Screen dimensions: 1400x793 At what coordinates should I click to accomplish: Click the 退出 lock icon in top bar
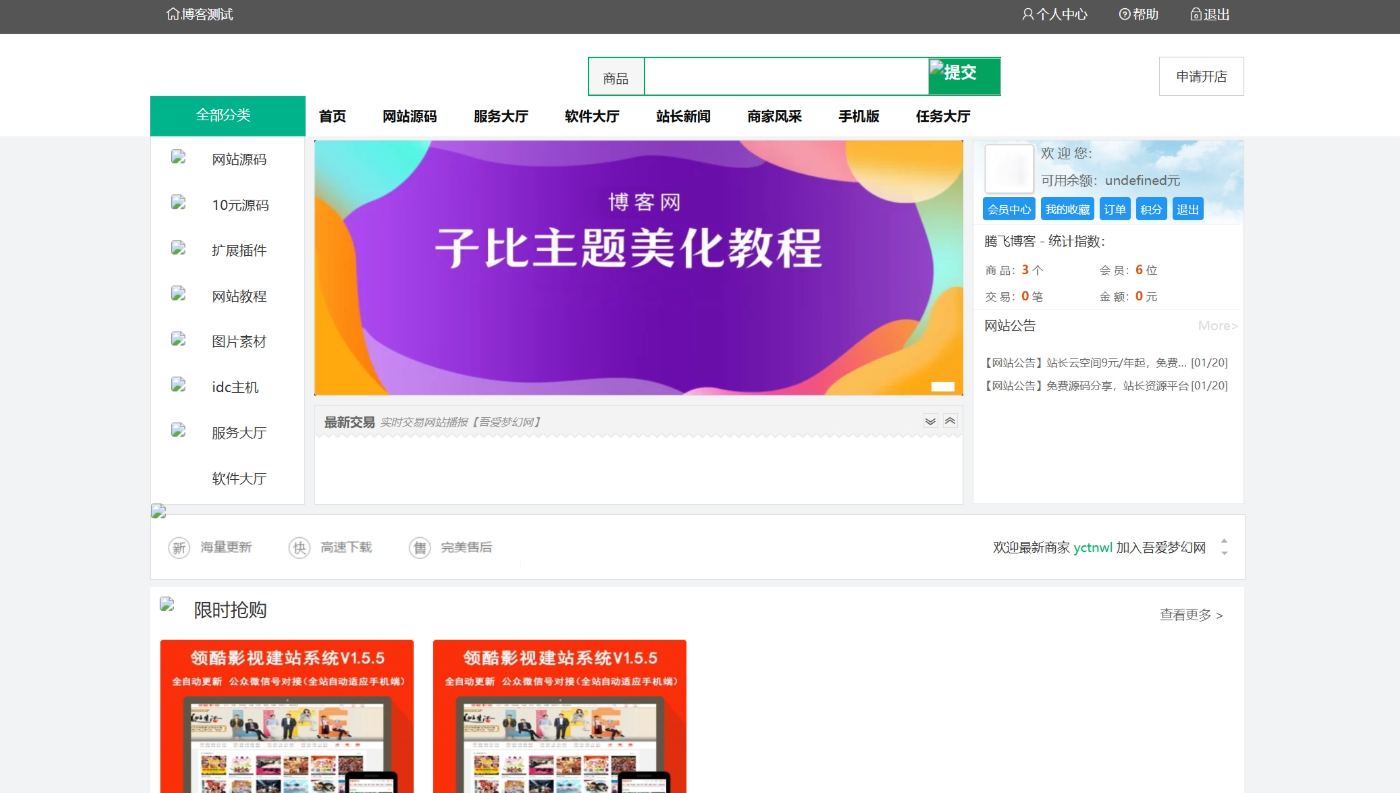click(1196, 14)
